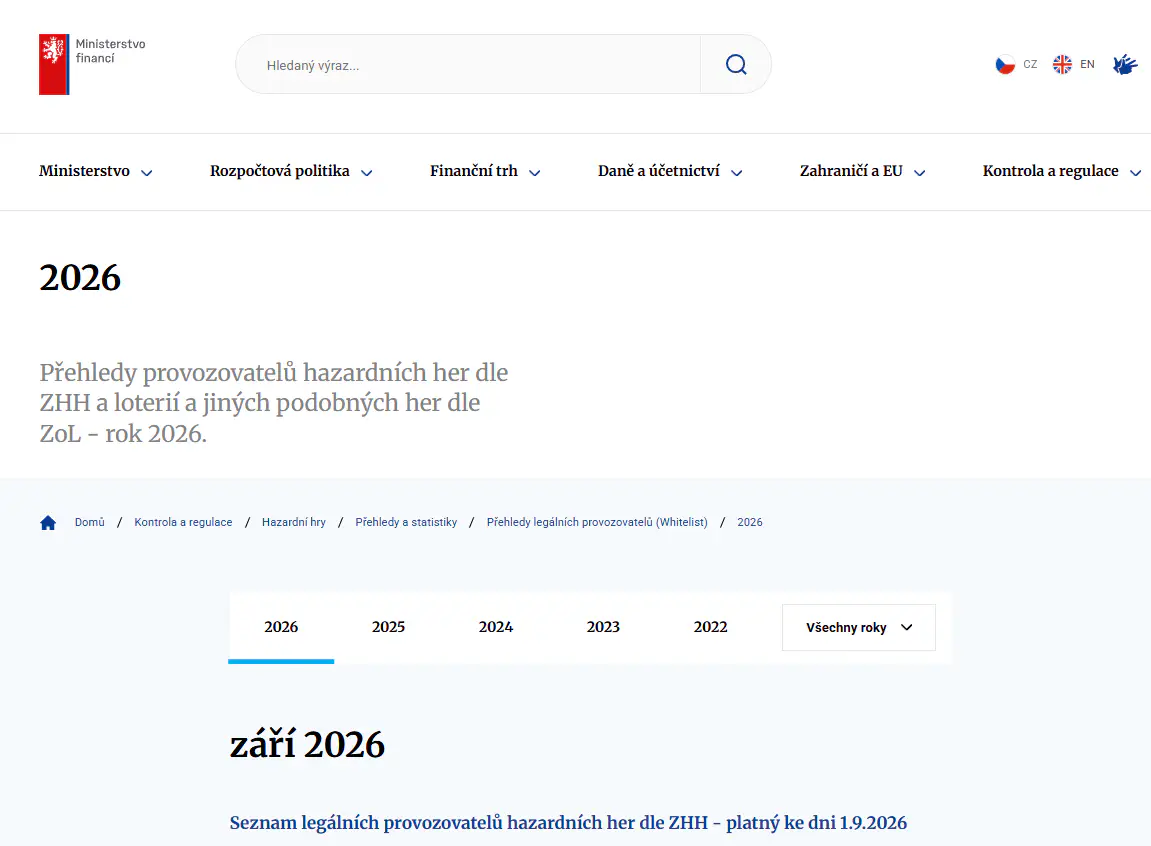The image size is (1151, 846).
Task: Expand the Kontrola a regulace menu
Action: point(1062,171)
